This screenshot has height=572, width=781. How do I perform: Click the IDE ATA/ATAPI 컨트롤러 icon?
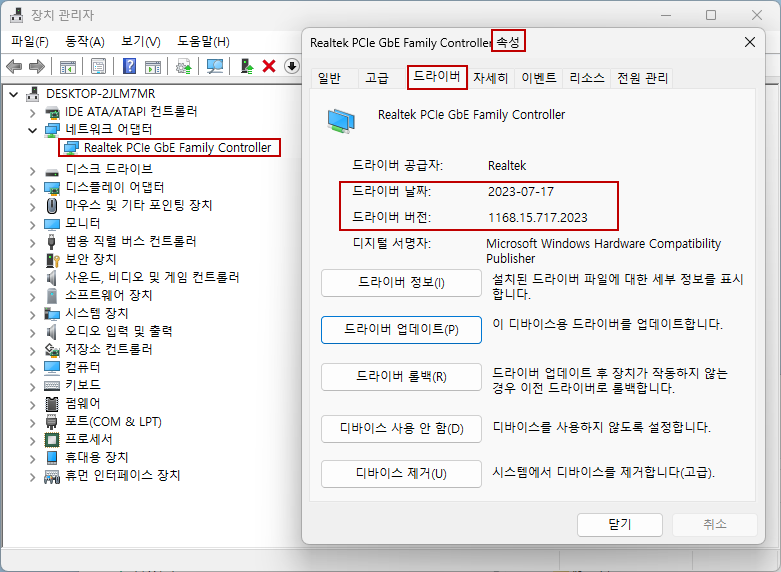coord(52,112)
